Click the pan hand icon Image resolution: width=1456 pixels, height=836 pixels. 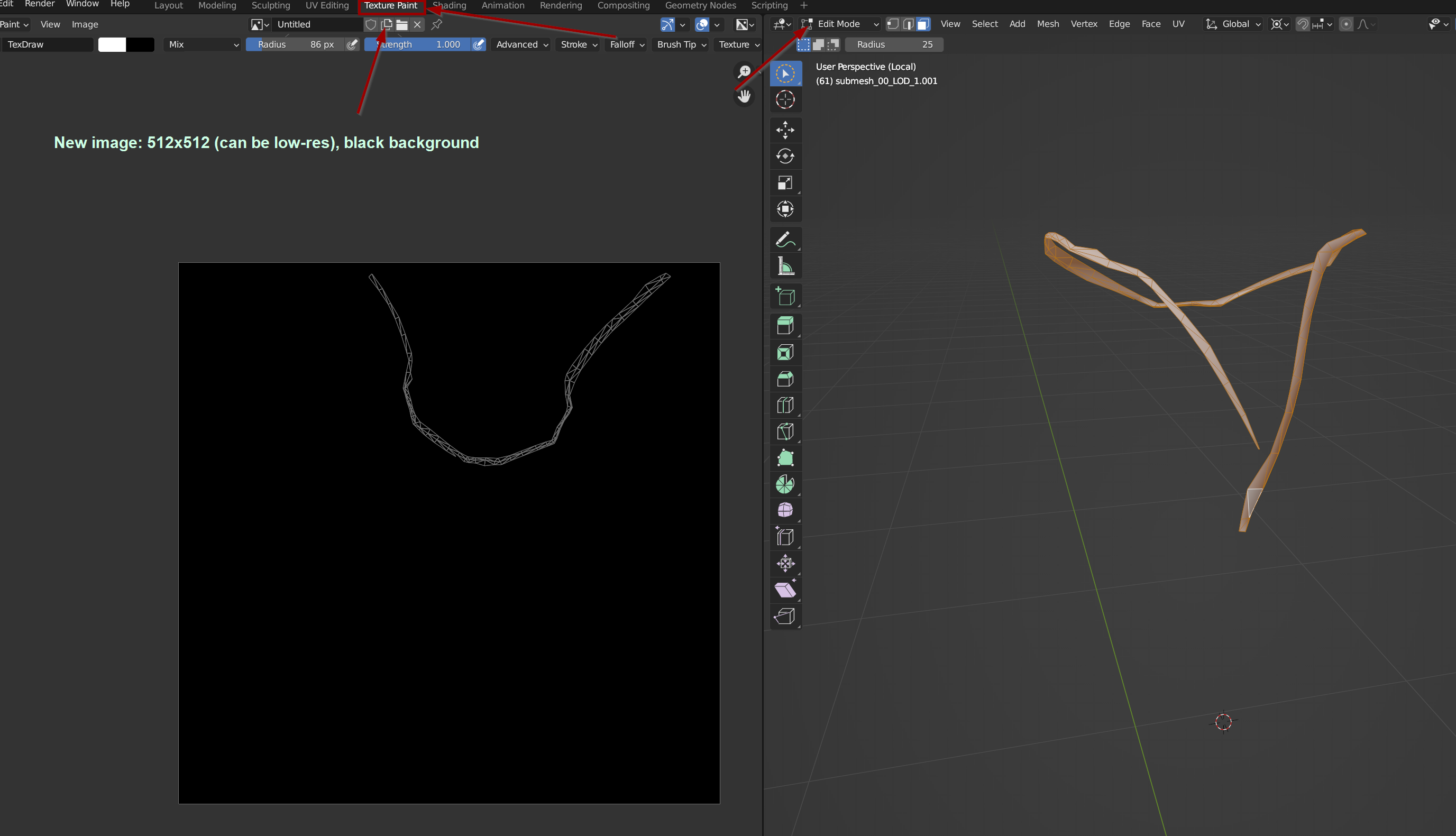(x=744, y=96)
